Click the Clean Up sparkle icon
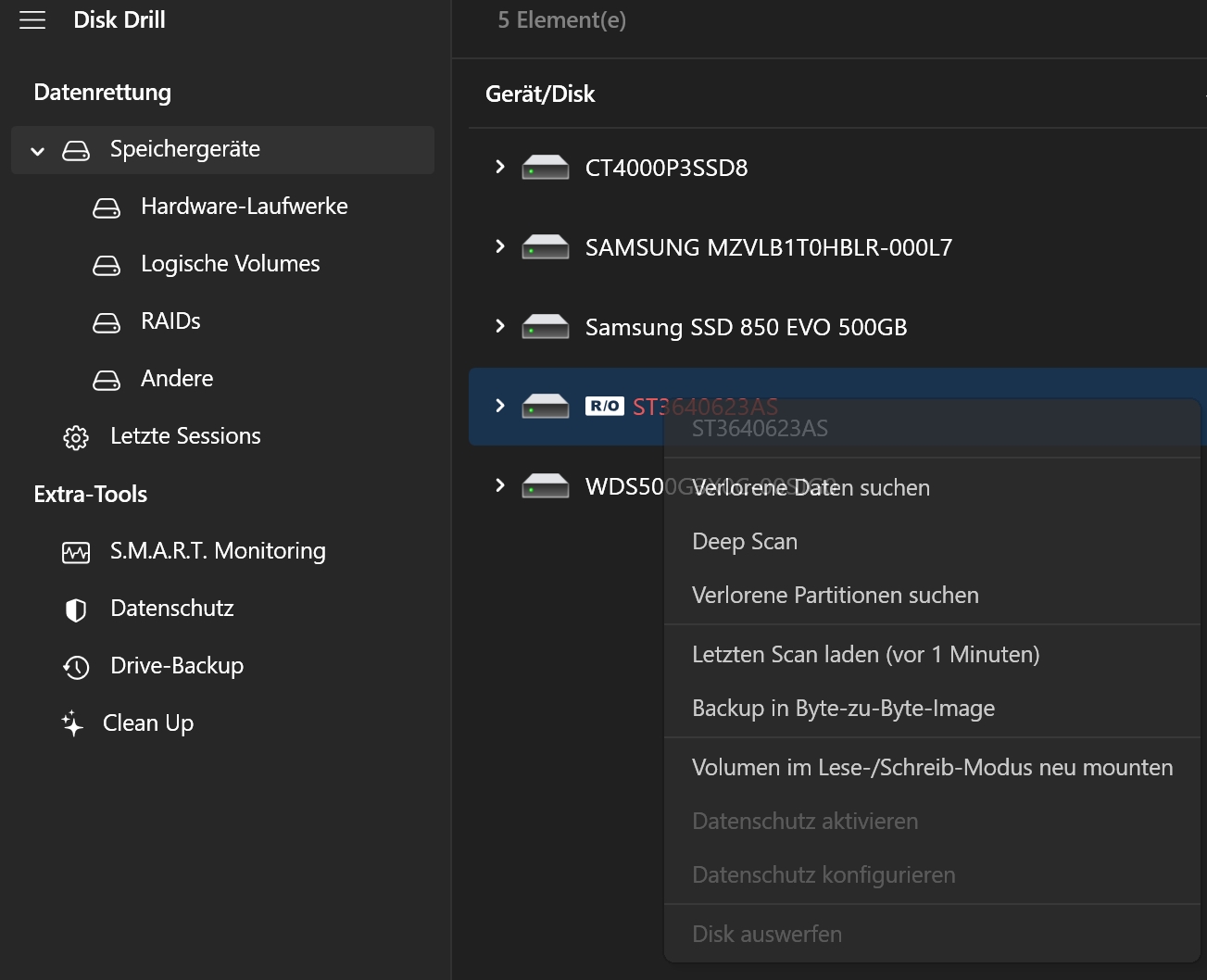 coord(72,723)
